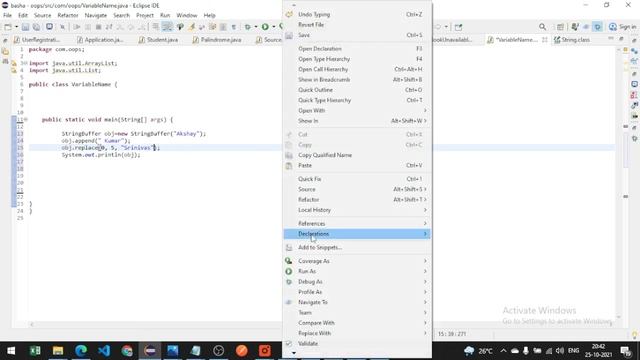
Task: Close the VariableName editor tab
Action: pos(544,40)
